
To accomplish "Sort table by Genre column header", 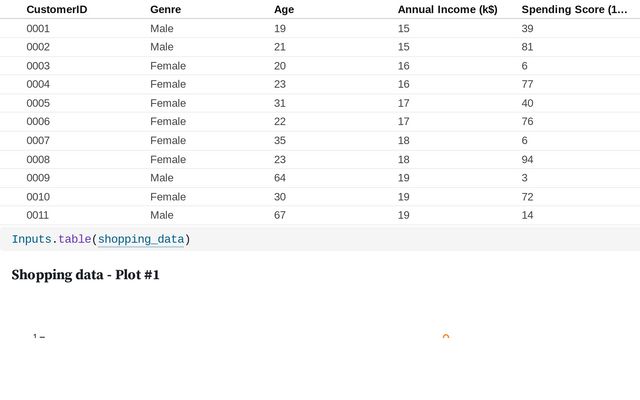I will (165, 9).
